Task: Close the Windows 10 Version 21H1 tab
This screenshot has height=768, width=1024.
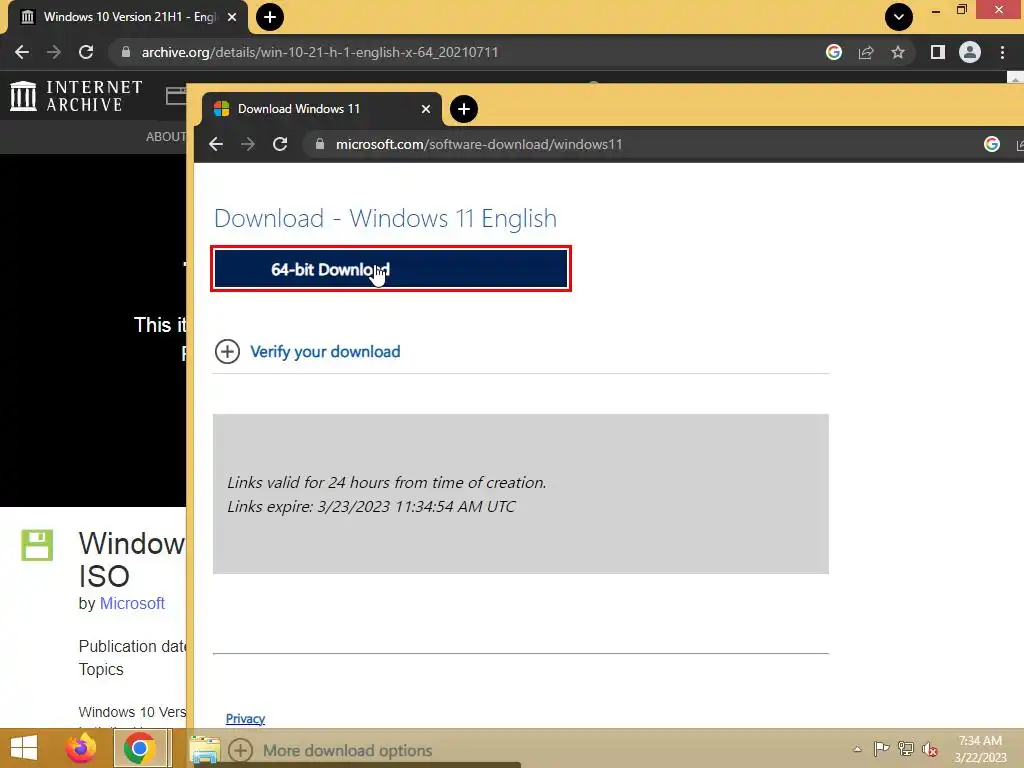Action: tap(232, 17)
